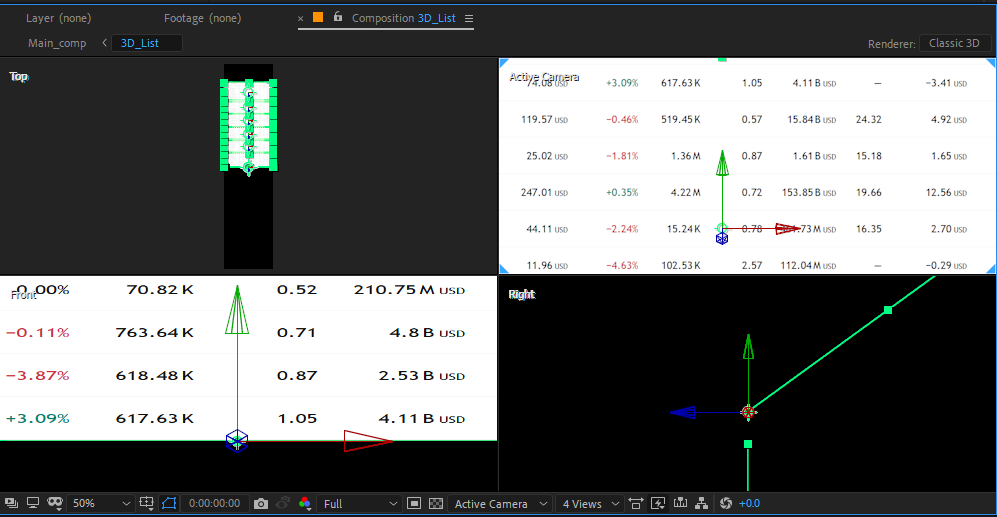The height and width of the screenshot is (517, 997).
Task: Toggle the Region of Interest button
Action: [414, 504]
